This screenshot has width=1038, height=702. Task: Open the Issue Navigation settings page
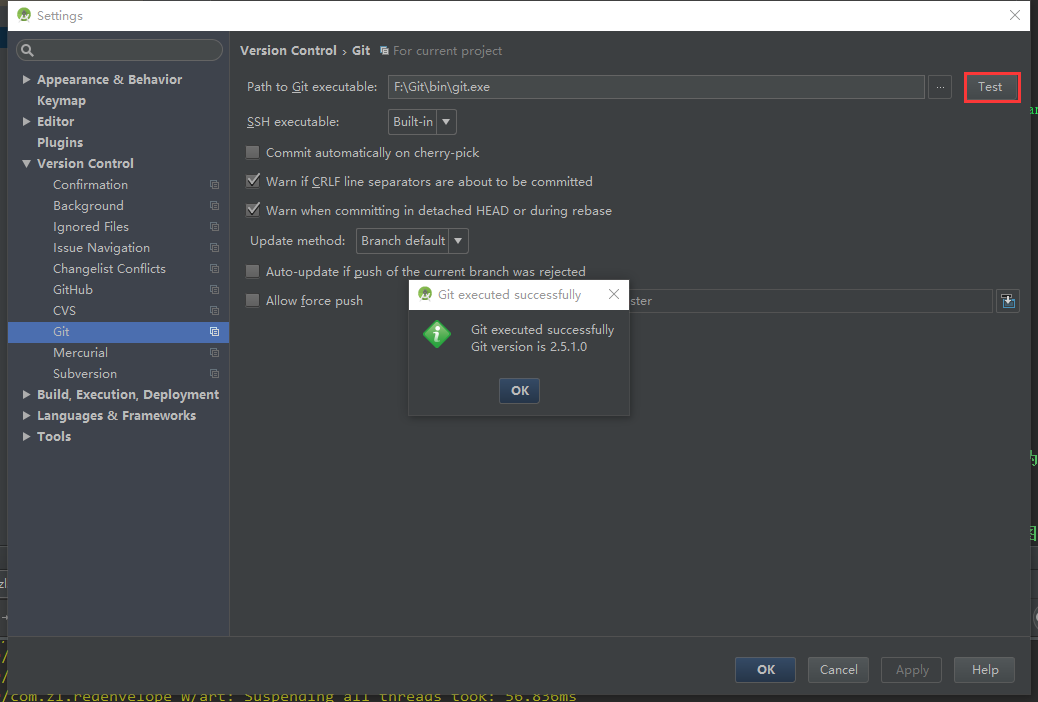coord(101,248)
